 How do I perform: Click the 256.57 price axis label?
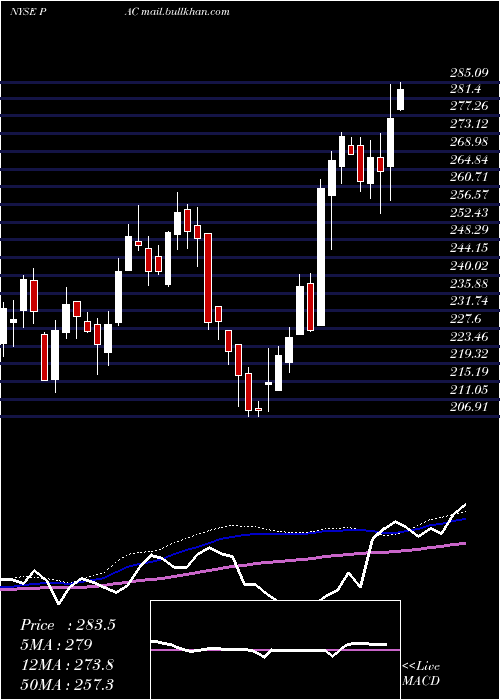tap(468, 195)
